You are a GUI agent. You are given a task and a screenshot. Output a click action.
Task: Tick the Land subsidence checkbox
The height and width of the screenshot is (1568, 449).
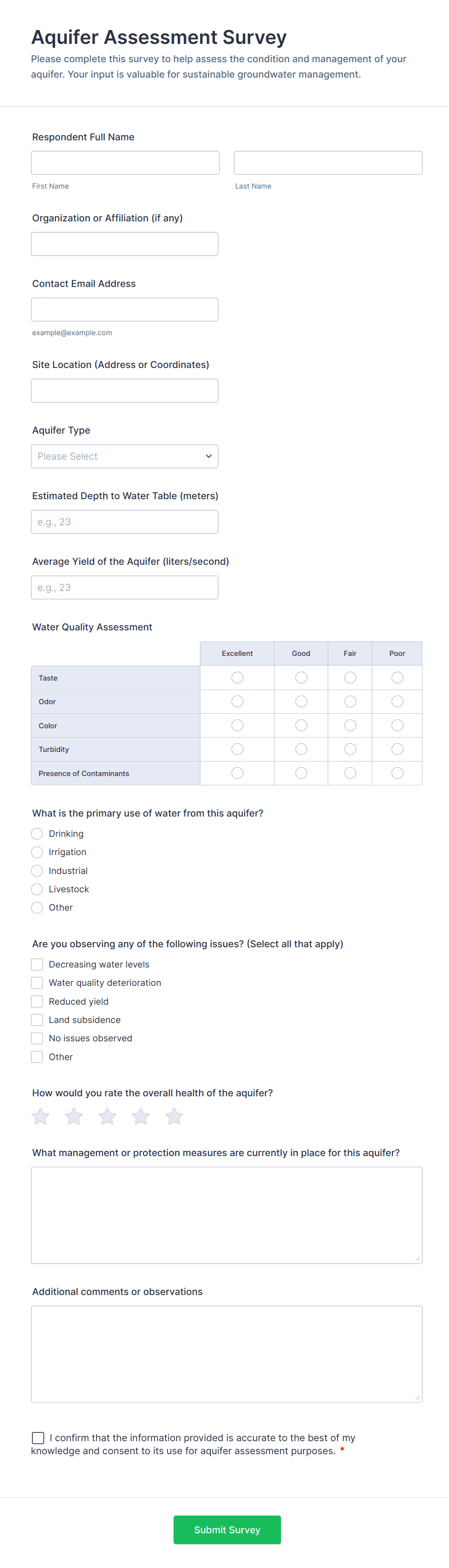tap(37, 1020)
